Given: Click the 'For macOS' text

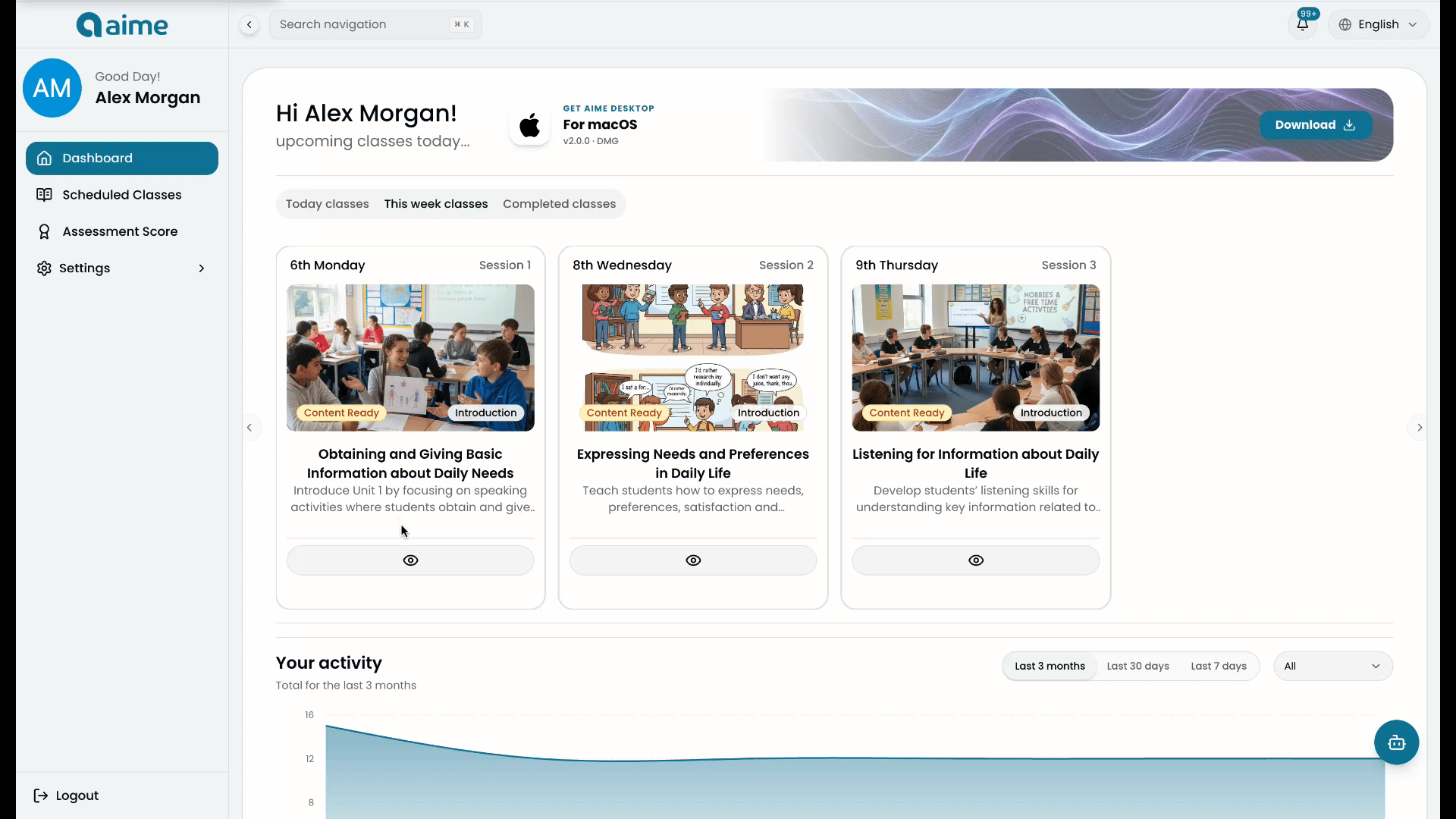Looking at the screenshot, I should [600, 124].
